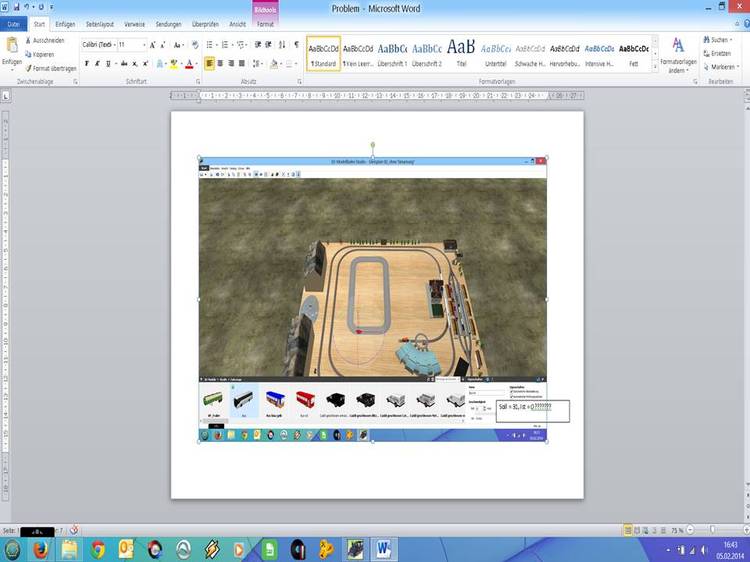
Task: Click inserted screenshot image in document
Action: 373,299
